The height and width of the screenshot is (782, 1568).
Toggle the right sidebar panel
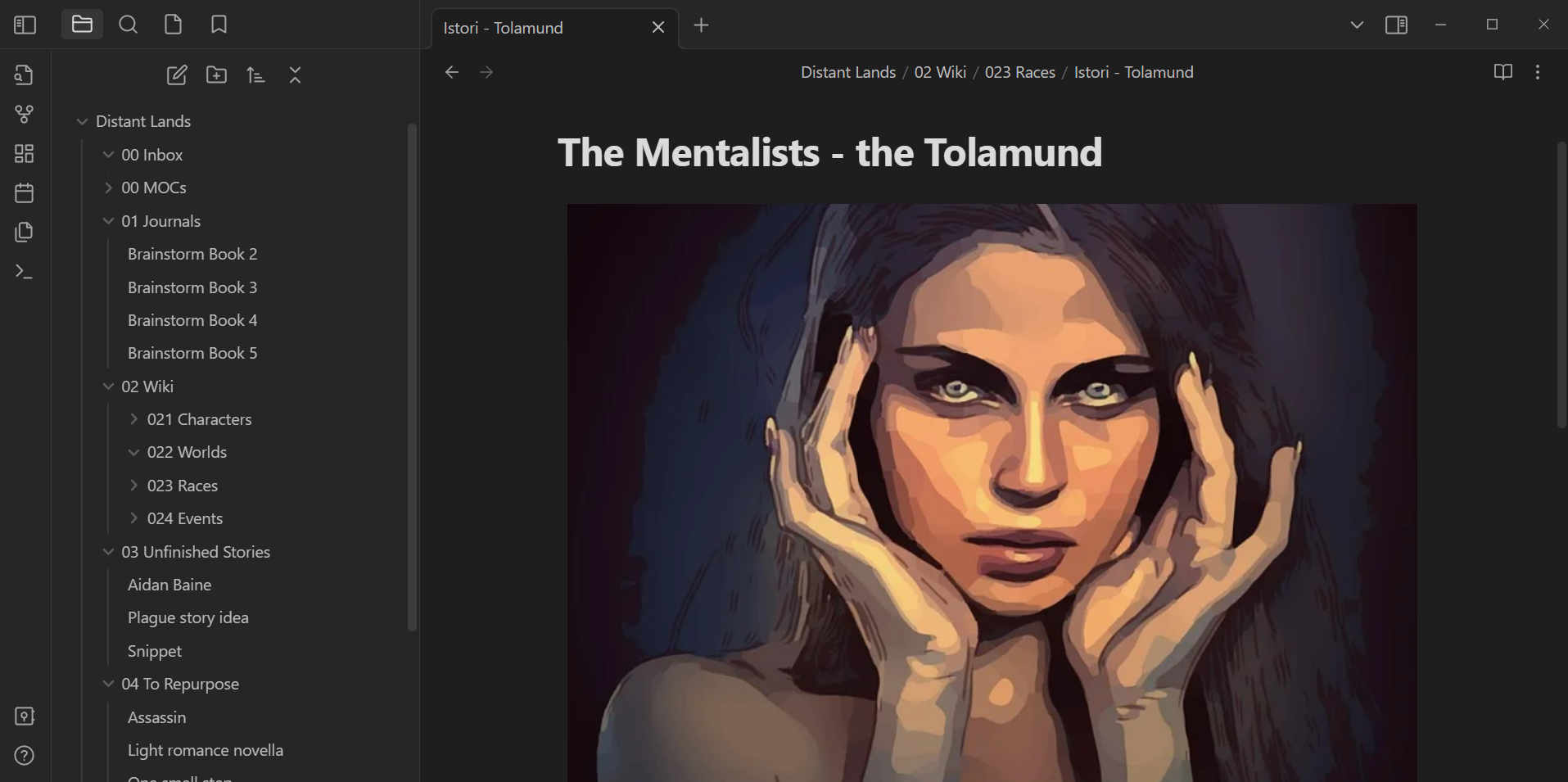(x=1396, y=25)
